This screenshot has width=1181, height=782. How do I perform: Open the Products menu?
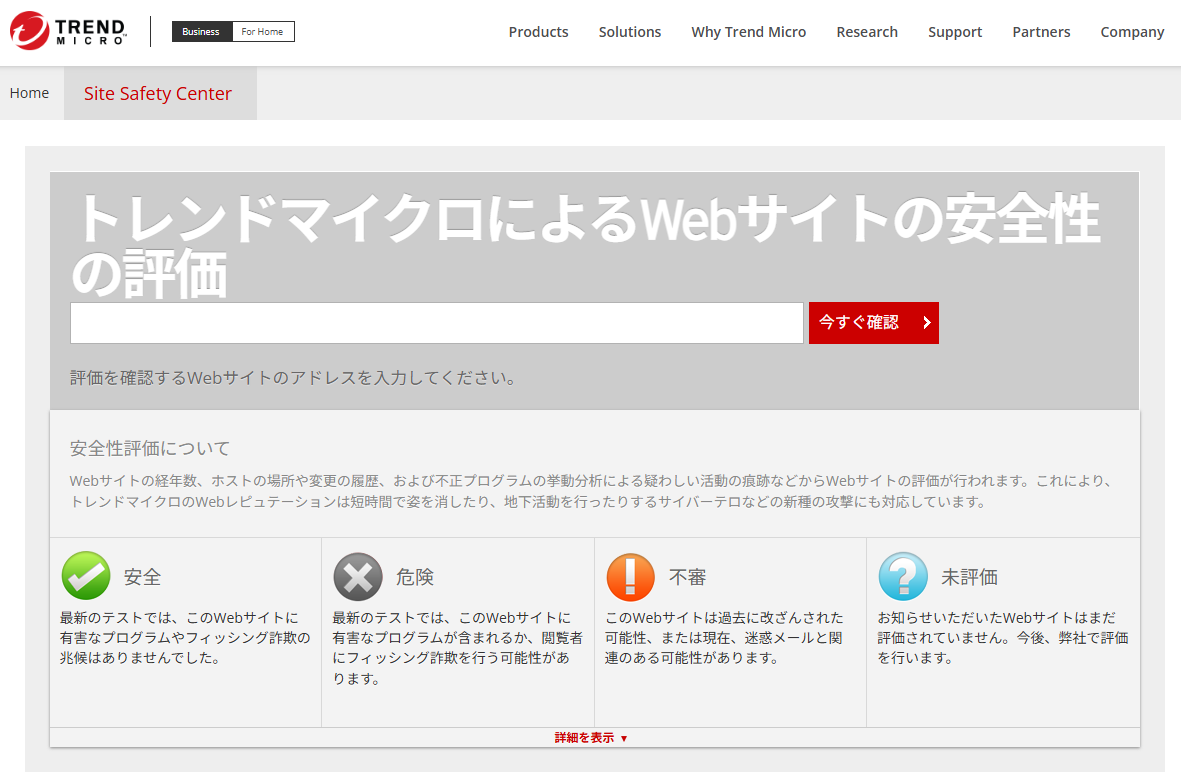tap(539, 32)
